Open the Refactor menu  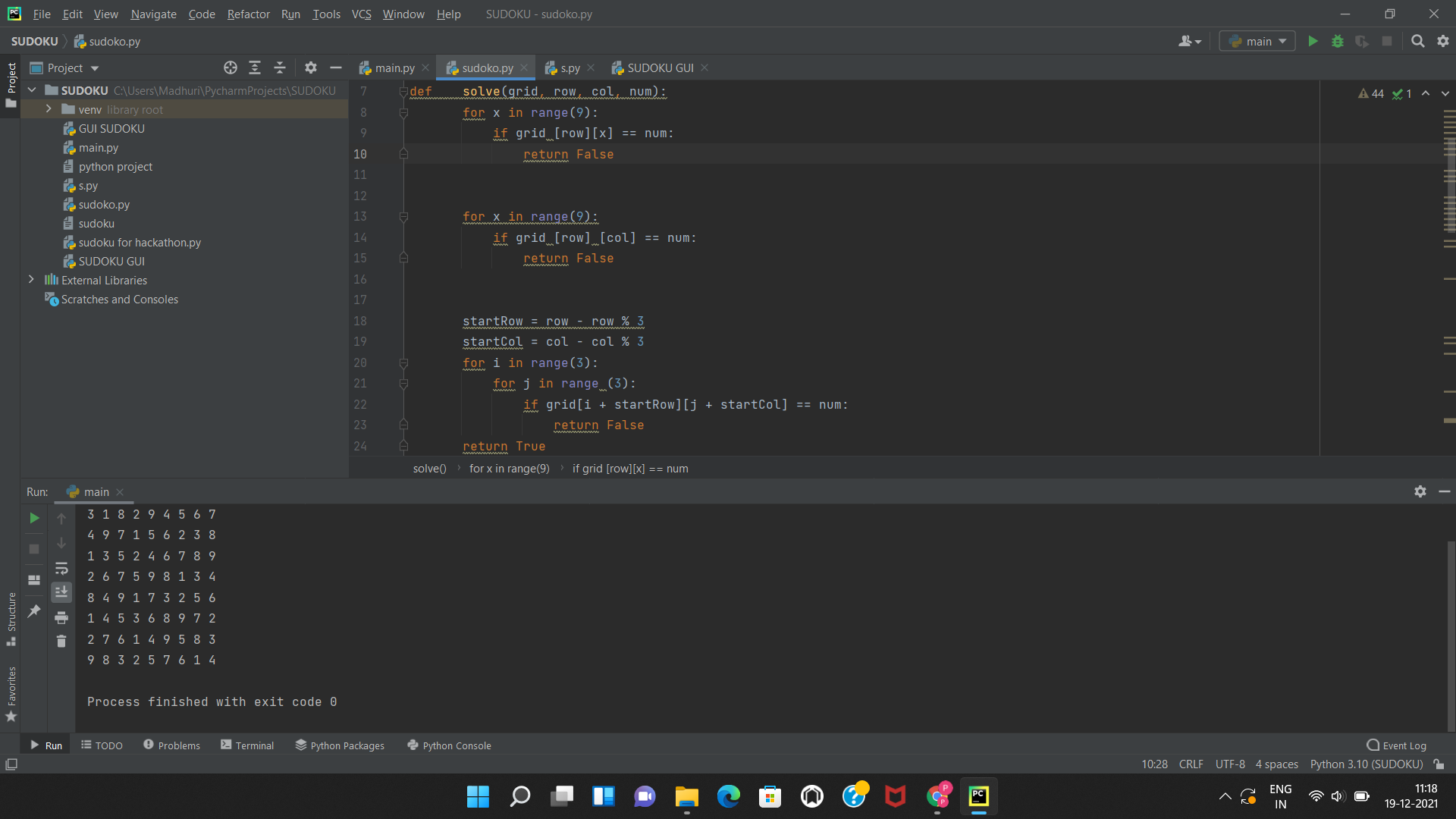(x=248, y=14)
